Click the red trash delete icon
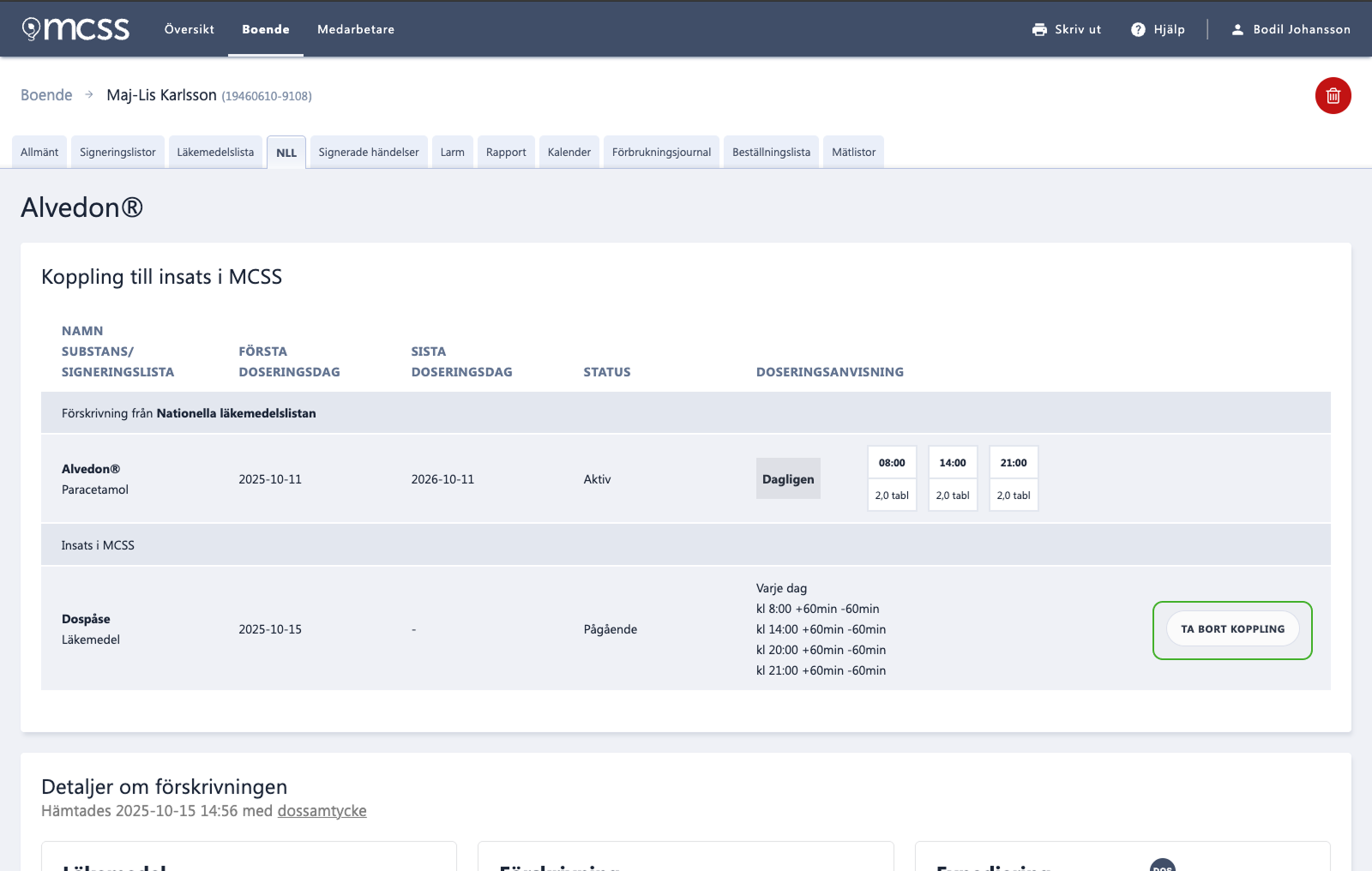Viewport: 1372px width, 871px height. tap(1333, 95)
